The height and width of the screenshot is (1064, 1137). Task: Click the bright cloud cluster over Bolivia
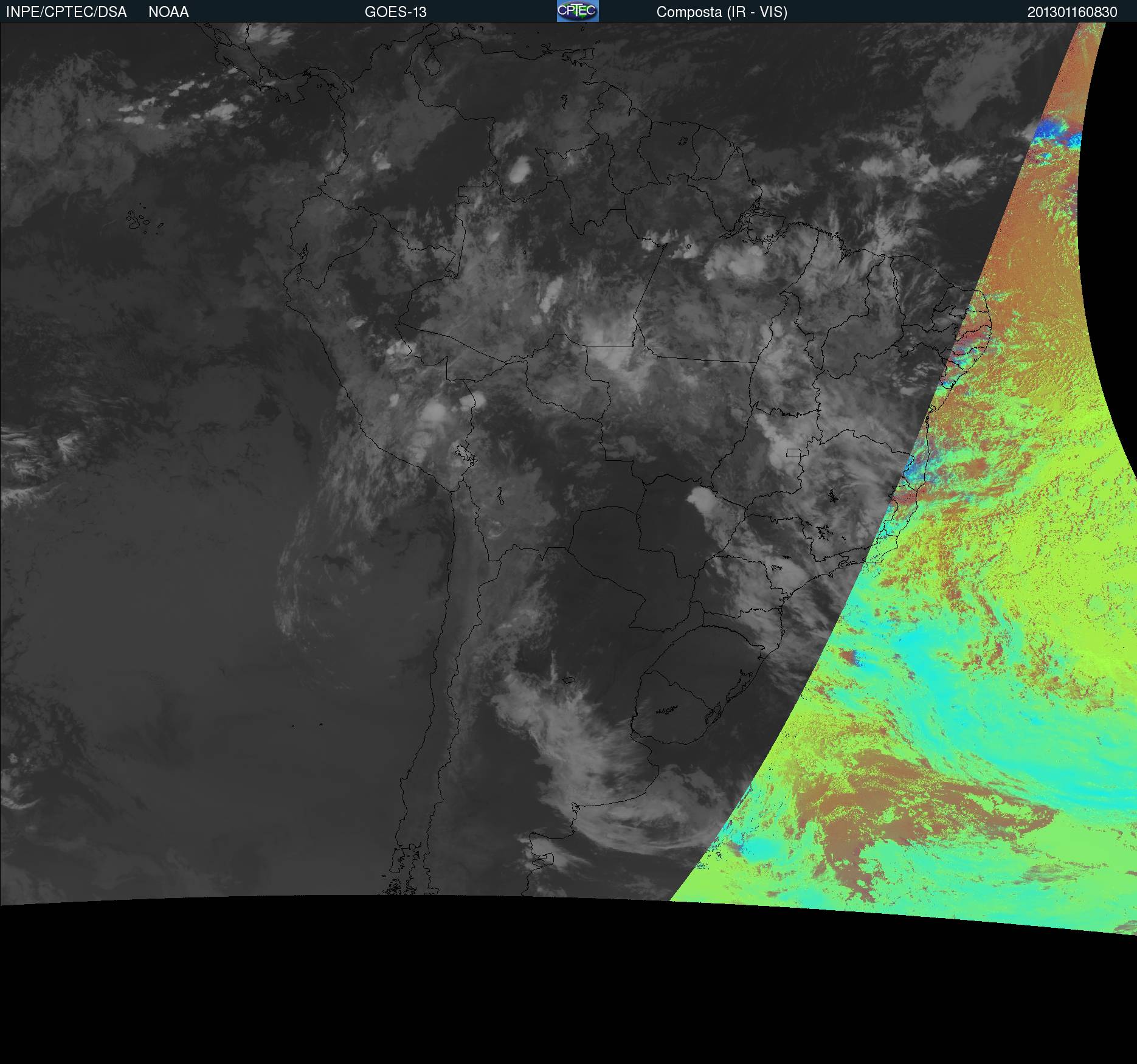[x=435, y=412]
